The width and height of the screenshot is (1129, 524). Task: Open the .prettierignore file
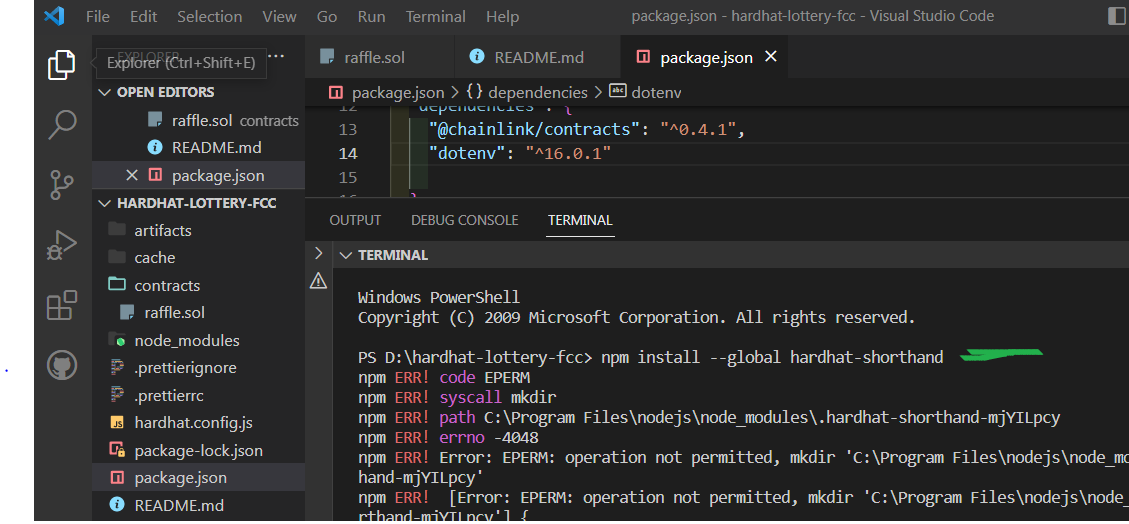pyautogui.click(x=199, y=368)
